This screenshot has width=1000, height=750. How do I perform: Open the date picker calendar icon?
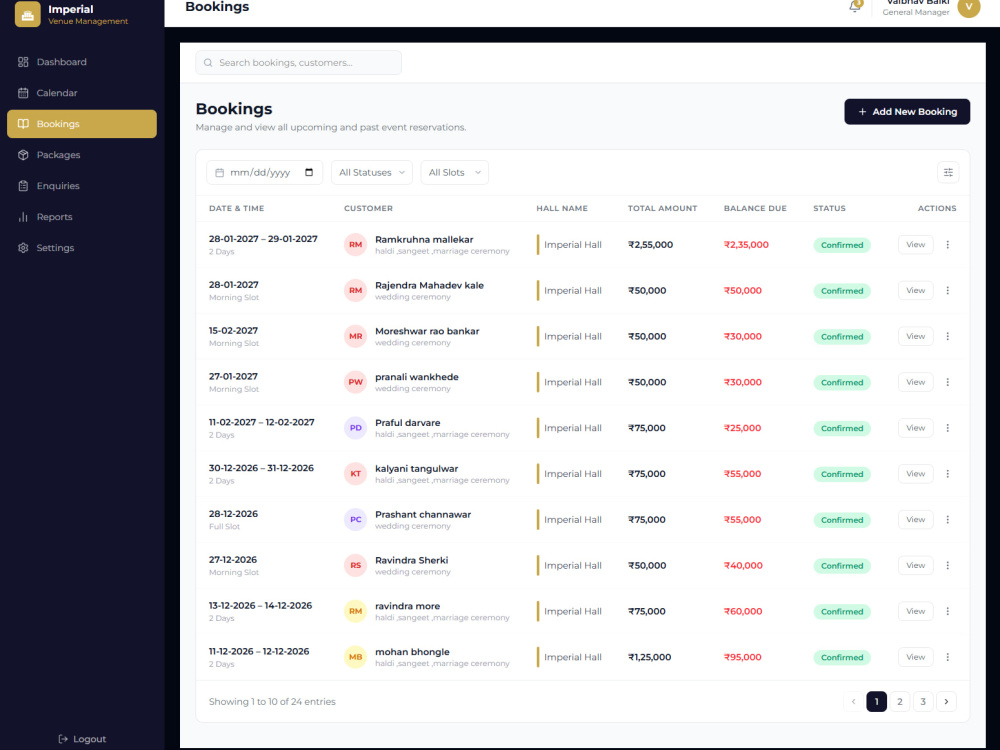pyautogui.click(x=309, y=172)
